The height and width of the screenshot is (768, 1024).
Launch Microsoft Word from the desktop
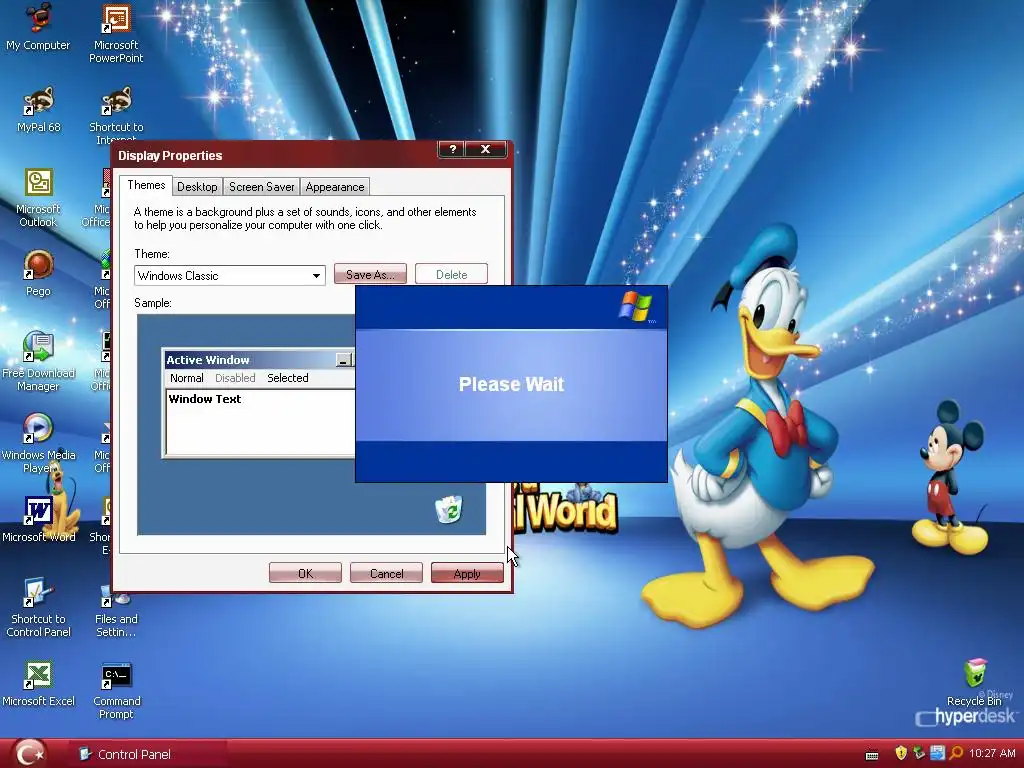point(39,519)
